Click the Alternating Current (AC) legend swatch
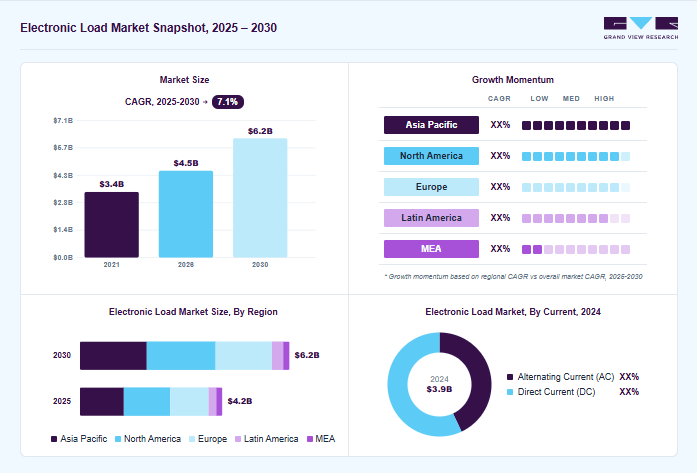Viewport: 697px width, 473px height. tap(510, 377)
